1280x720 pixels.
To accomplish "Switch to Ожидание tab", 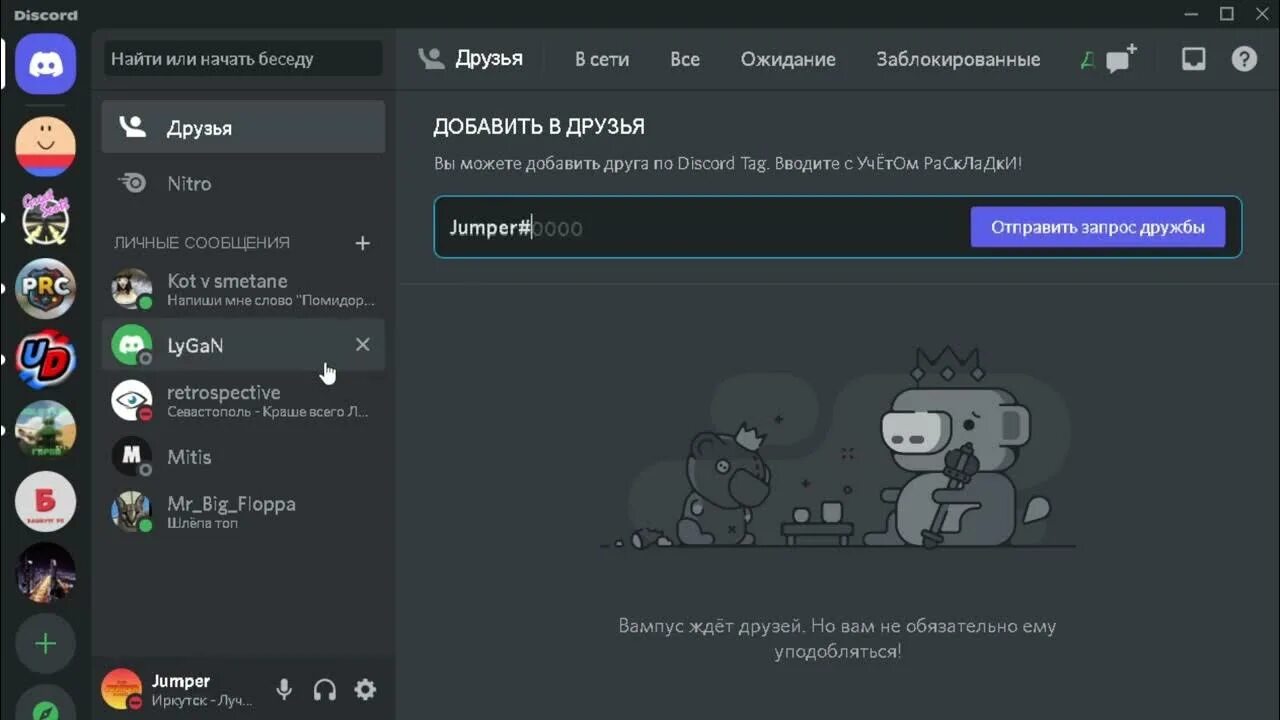I will pyautogui.click(x=788, y=59).
